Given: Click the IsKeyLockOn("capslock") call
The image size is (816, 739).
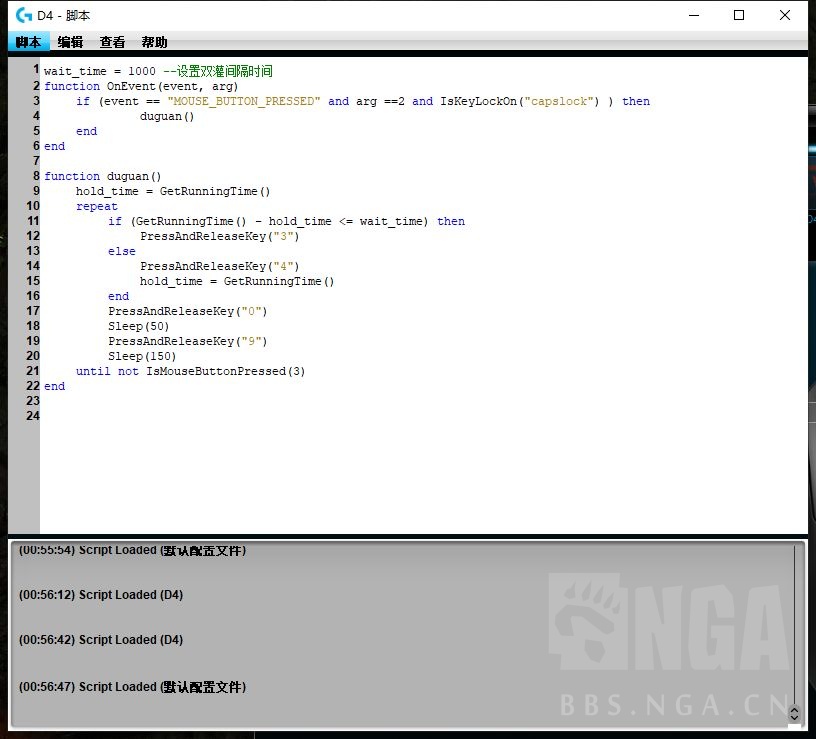Looking at the screenshot, I should coord(519,101).
